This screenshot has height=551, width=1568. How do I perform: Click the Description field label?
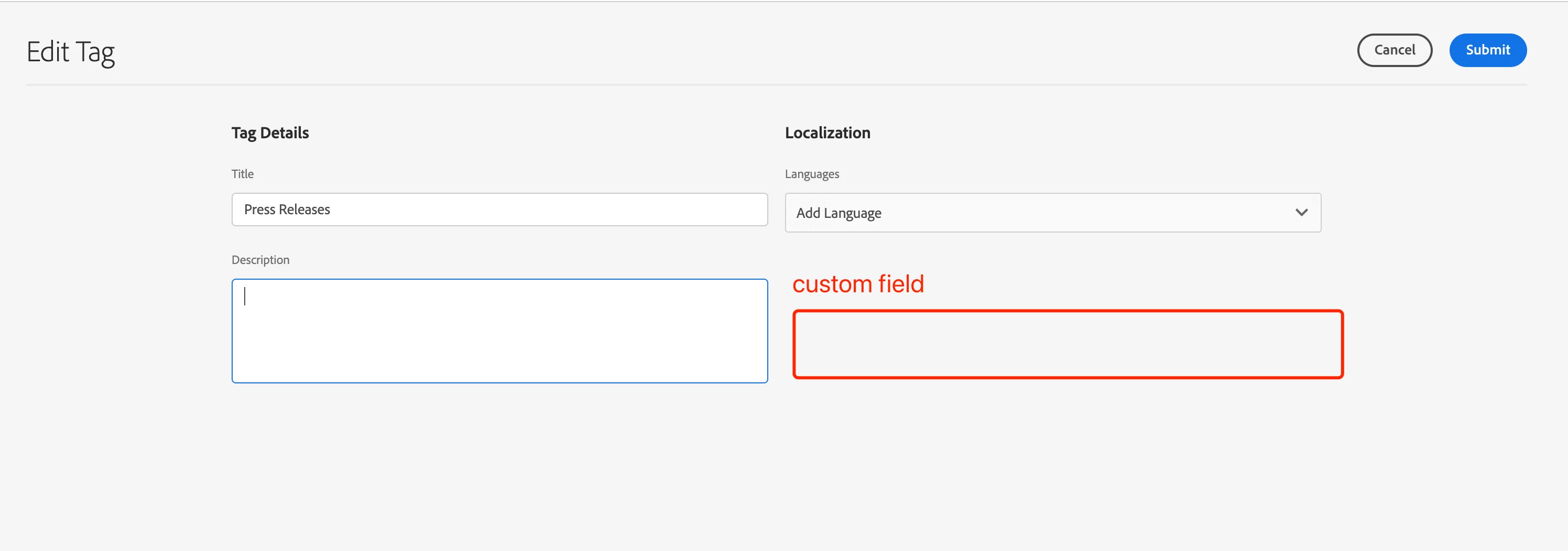tap(260, 260)
